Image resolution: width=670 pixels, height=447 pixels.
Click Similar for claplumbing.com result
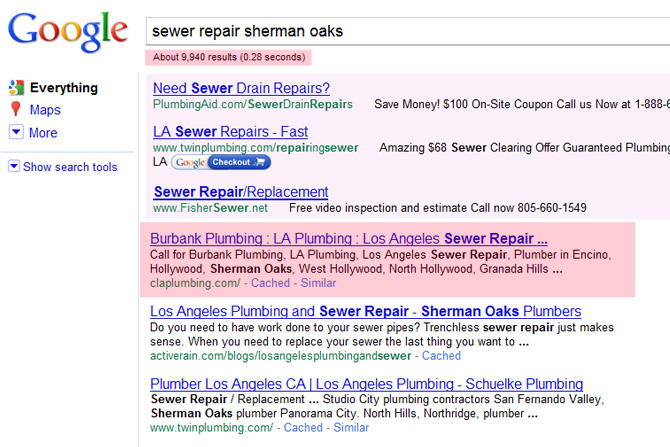click(319, 283)
